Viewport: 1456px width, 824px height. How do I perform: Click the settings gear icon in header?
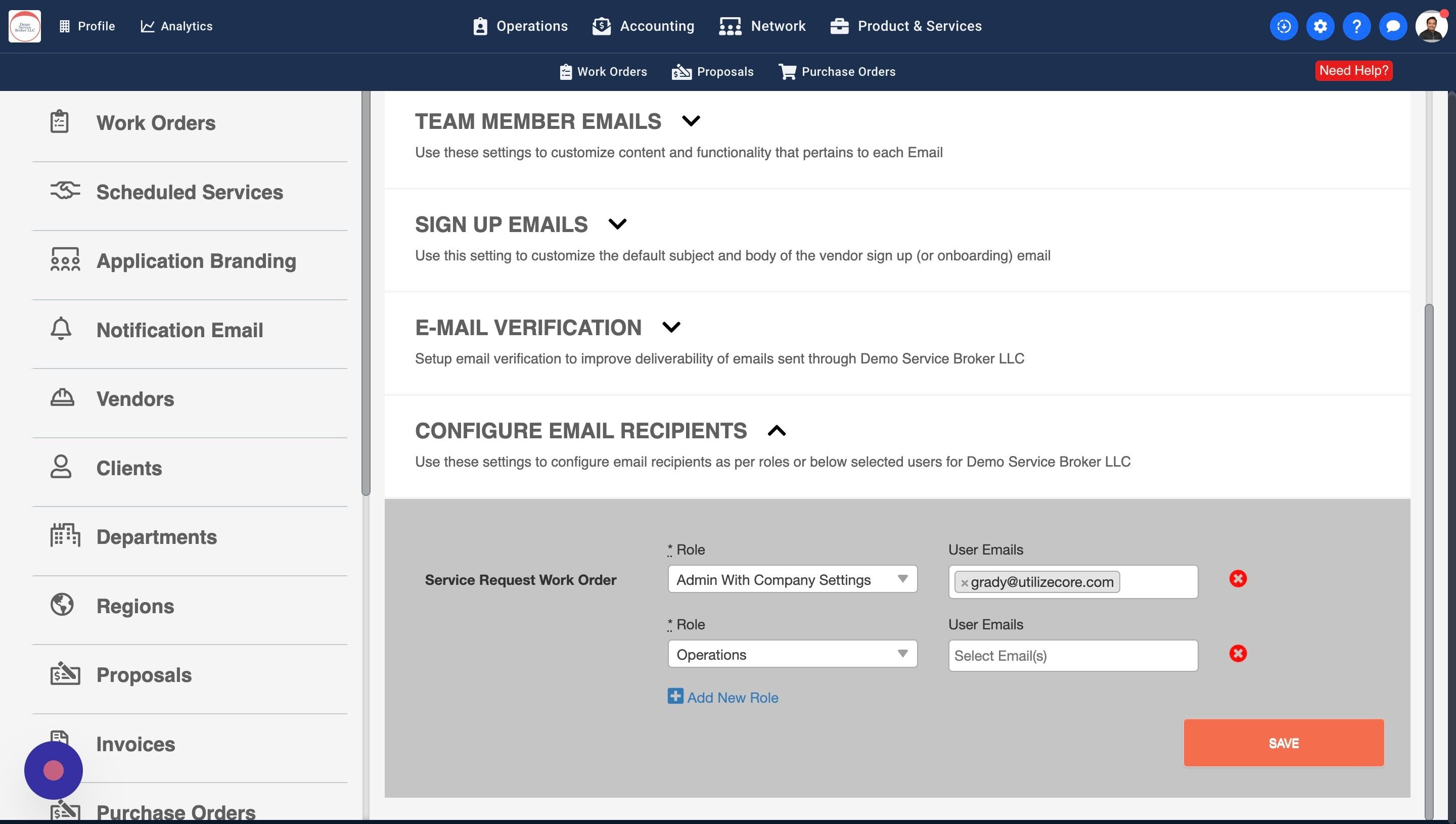point(1319,26)
